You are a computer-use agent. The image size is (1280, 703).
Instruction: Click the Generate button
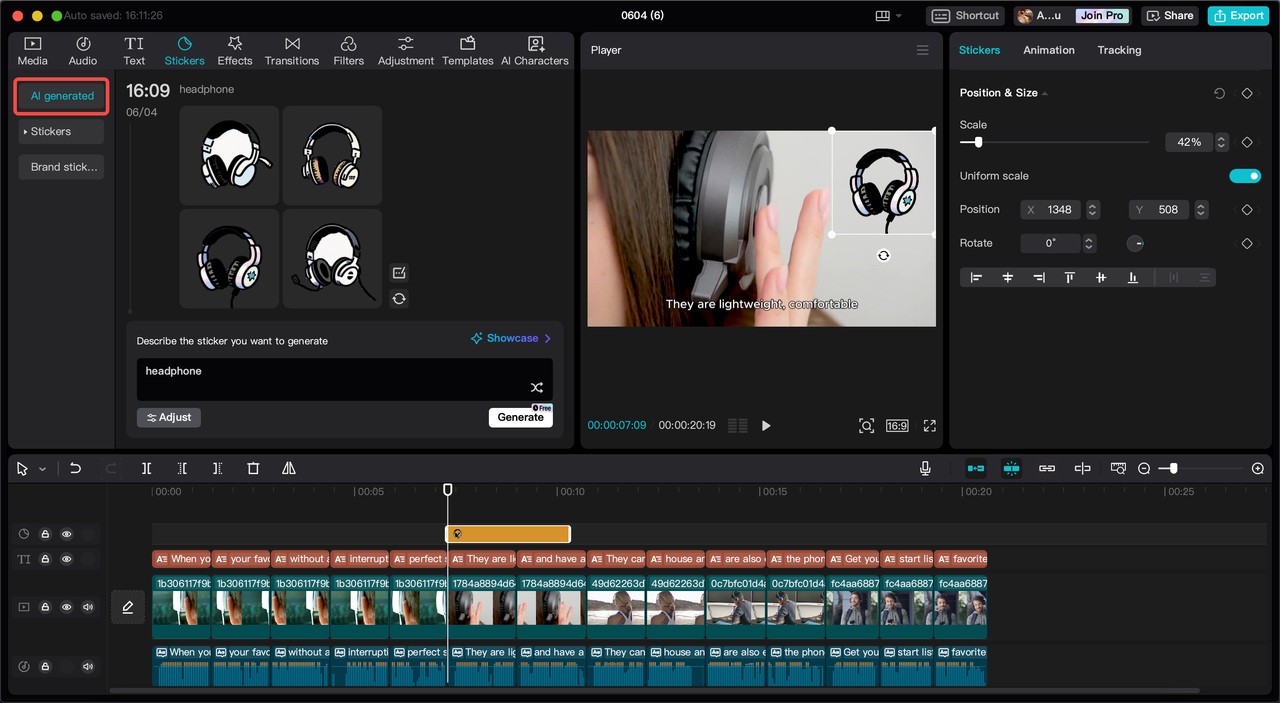520,417
